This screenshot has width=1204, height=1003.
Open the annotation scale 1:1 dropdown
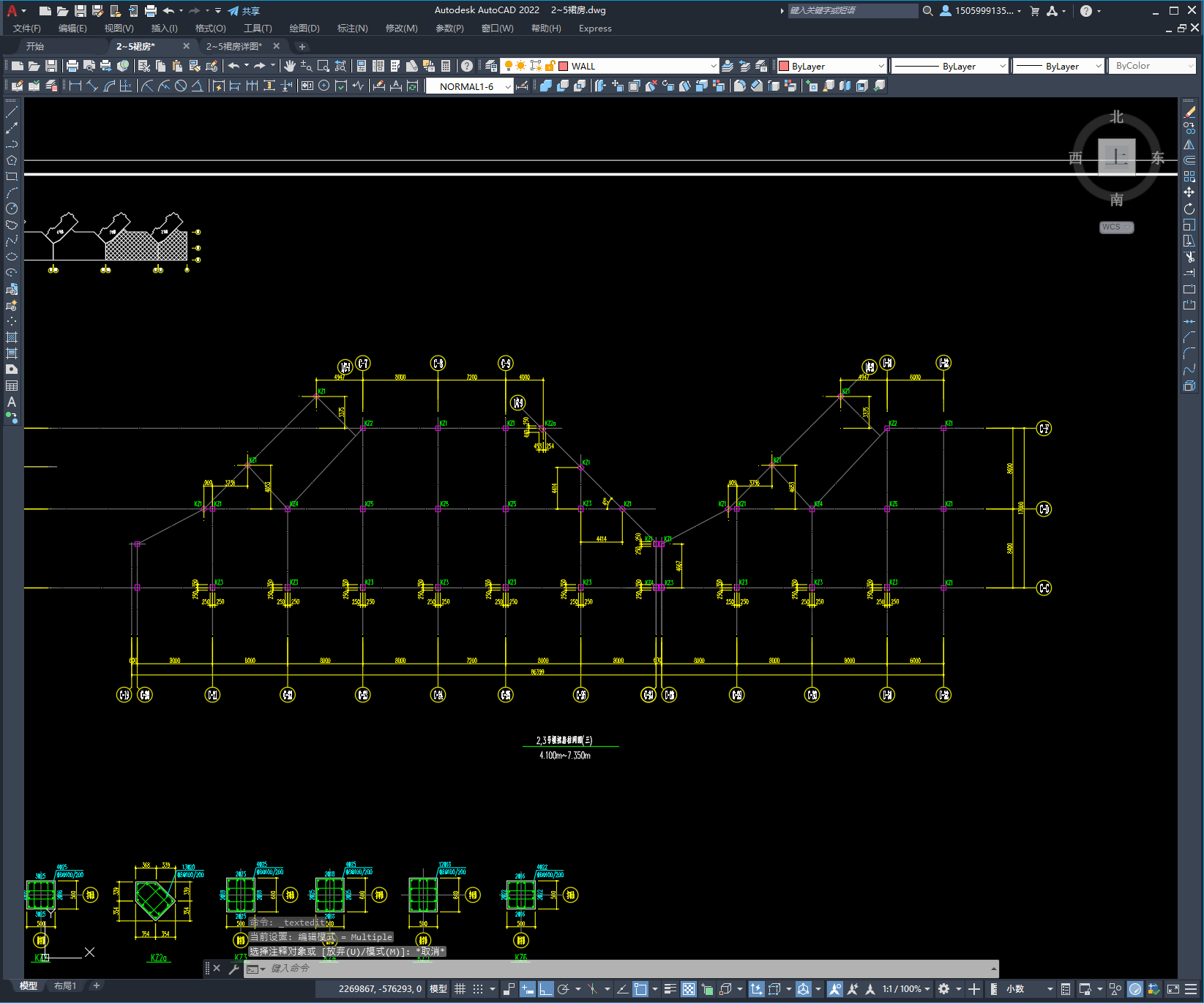[906, 989]
